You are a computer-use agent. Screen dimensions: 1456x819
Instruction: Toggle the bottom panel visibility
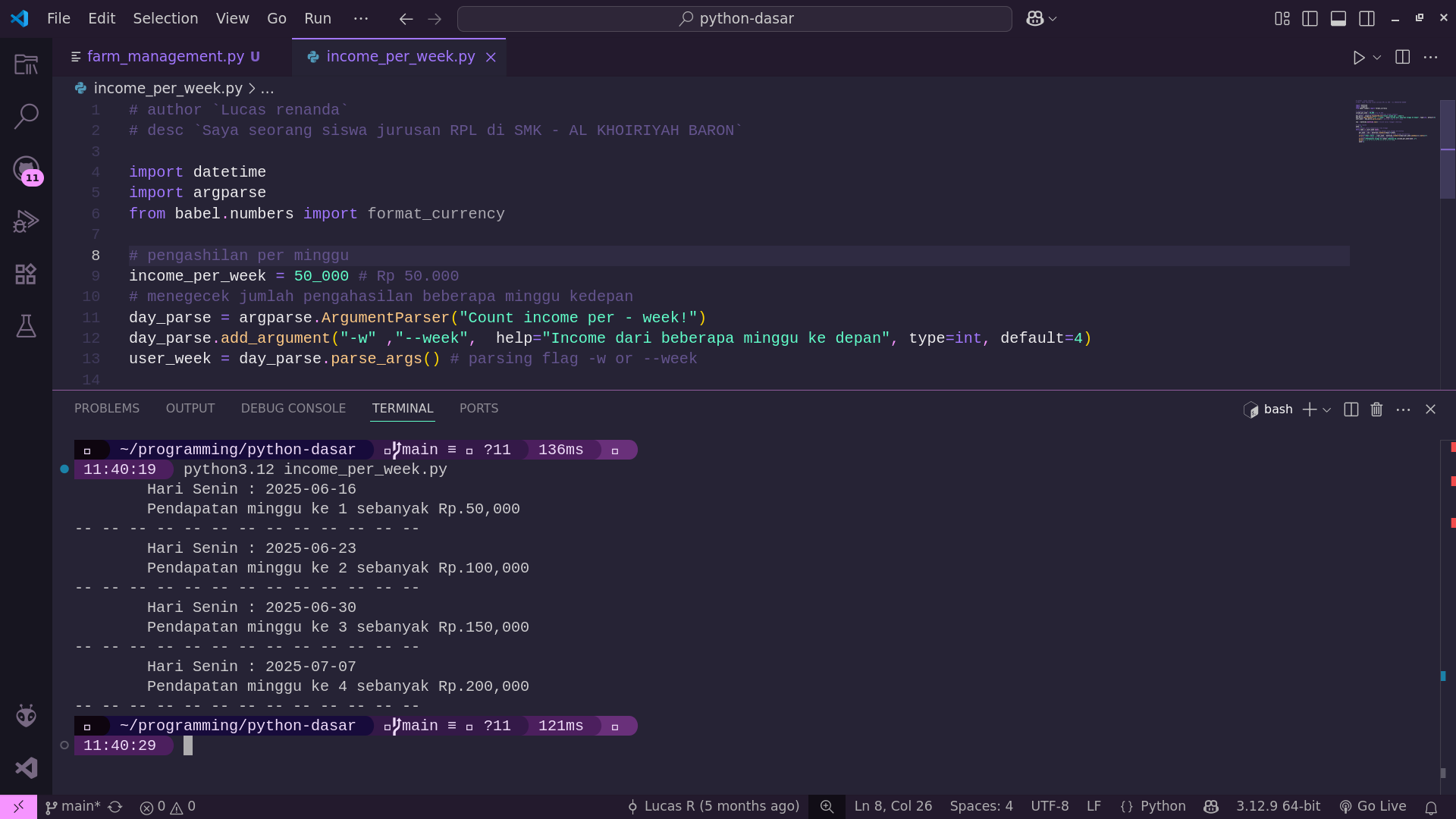[x=1338, y=19]
